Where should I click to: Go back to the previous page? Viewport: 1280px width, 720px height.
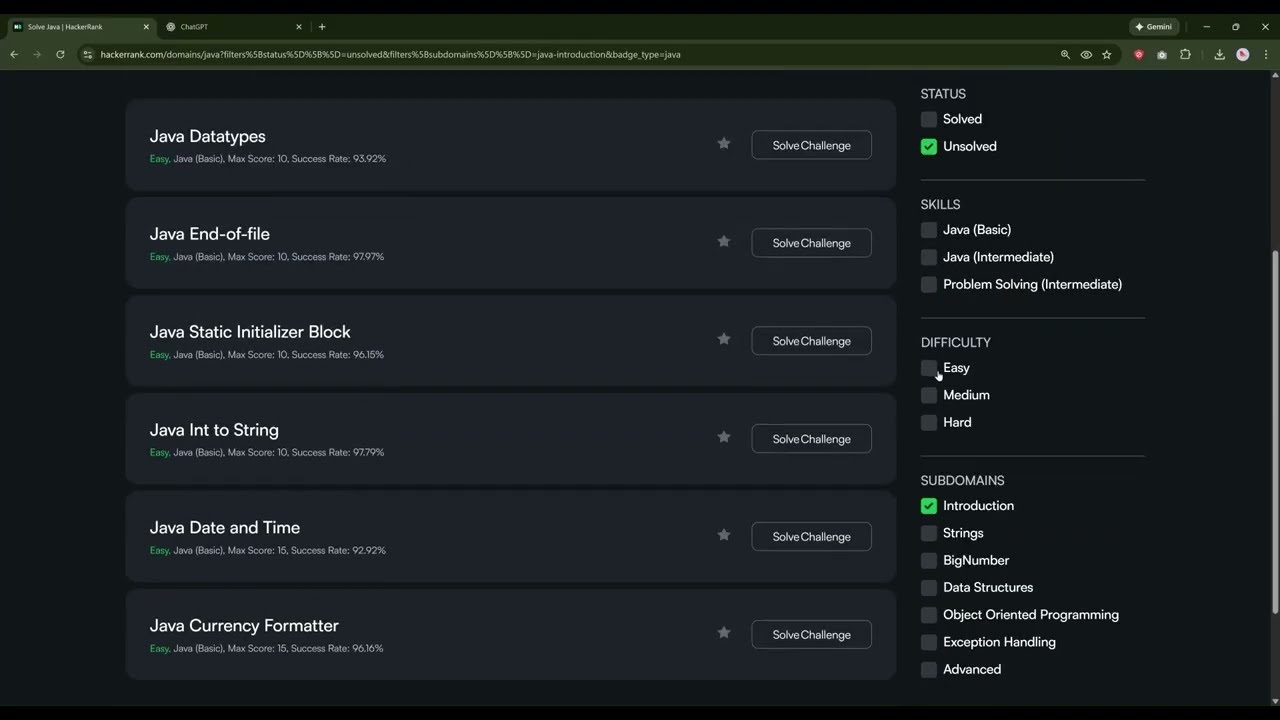click(14, 54)
